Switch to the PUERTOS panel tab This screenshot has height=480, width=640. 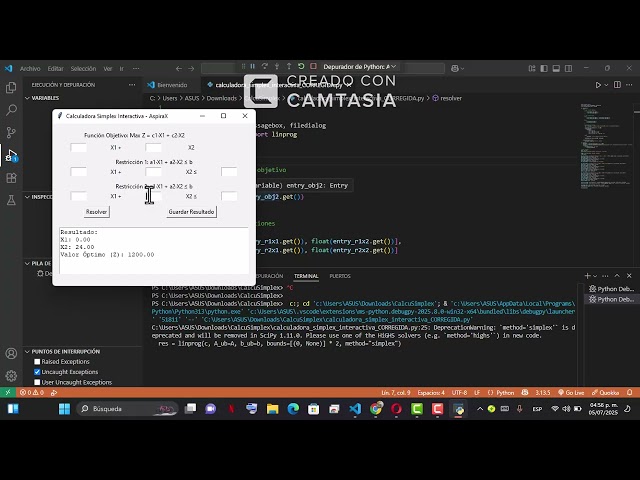coord(340,276)
